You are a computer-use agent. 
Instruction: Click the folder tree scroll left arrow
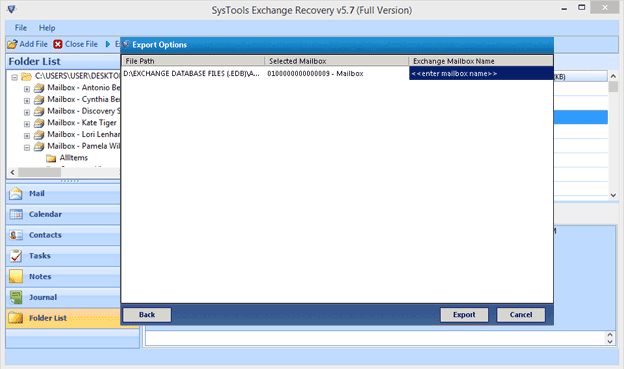tap(12, 172)
